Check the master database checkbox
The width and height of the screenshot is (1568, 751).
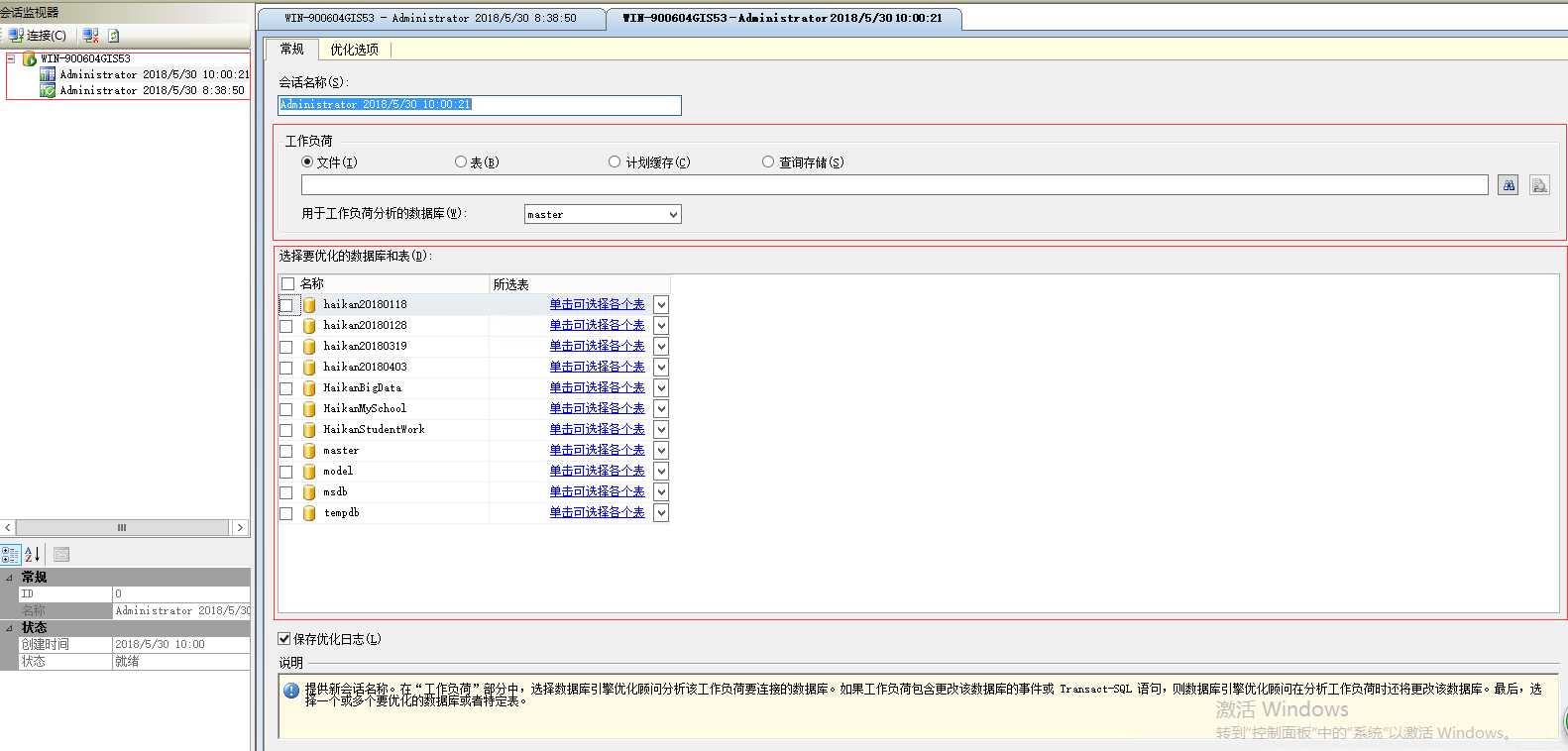tap(286, 451)
